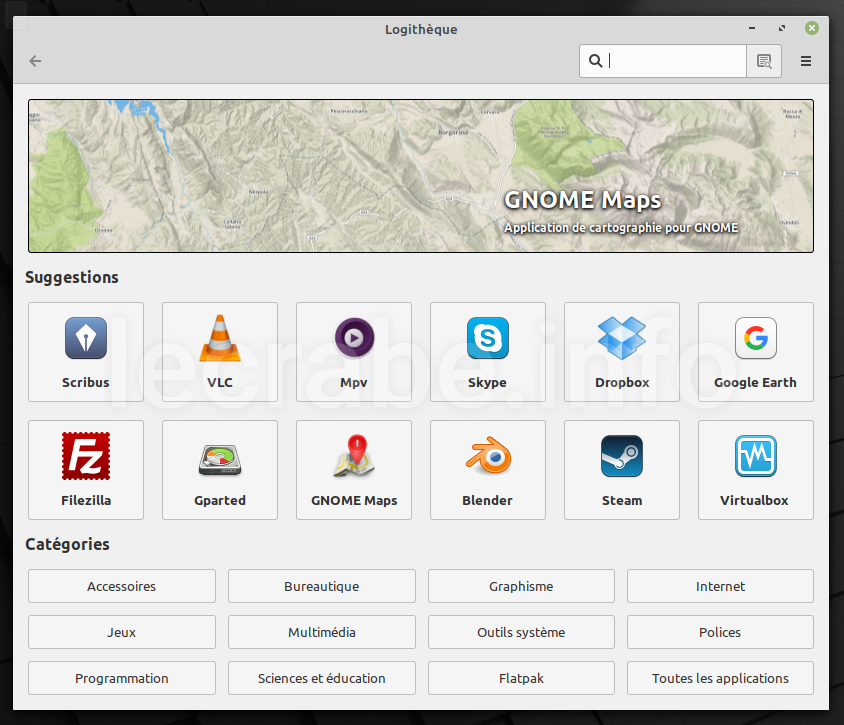This screenshot has height=725, width=844.
Task: Open the Google Earth tile
Action: (x=756, y=352)
